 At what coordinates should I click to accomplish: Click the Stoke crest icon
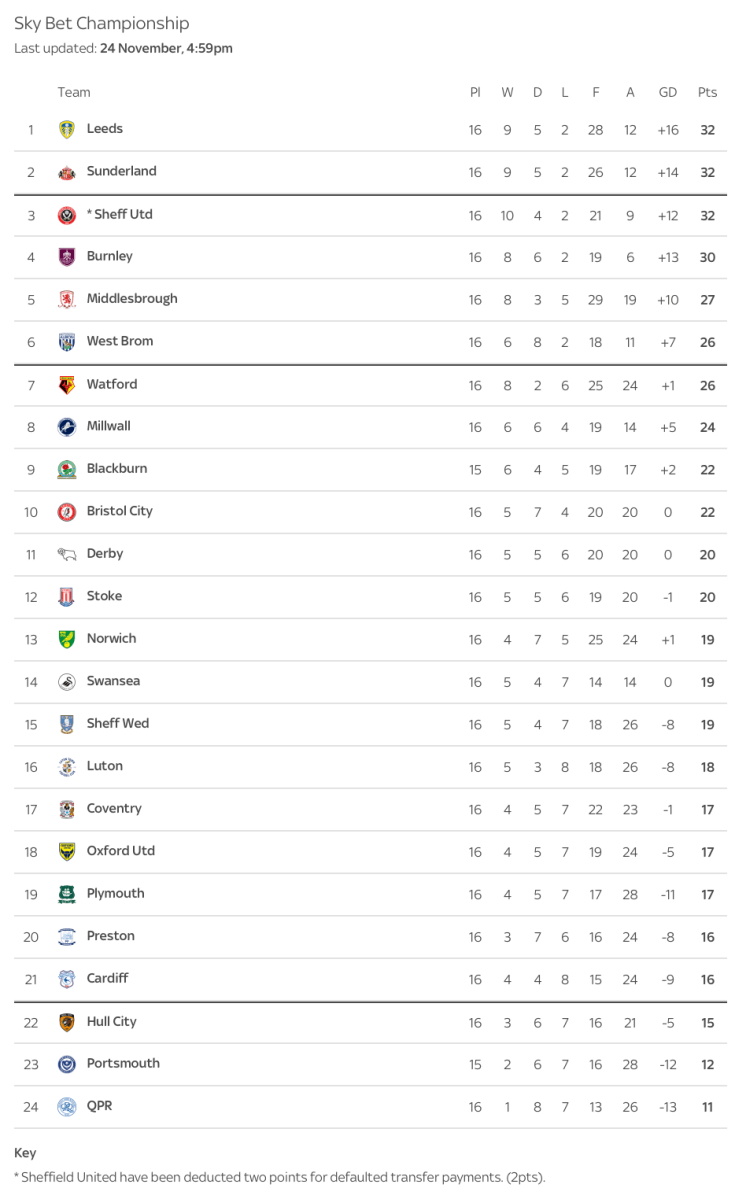67,597
